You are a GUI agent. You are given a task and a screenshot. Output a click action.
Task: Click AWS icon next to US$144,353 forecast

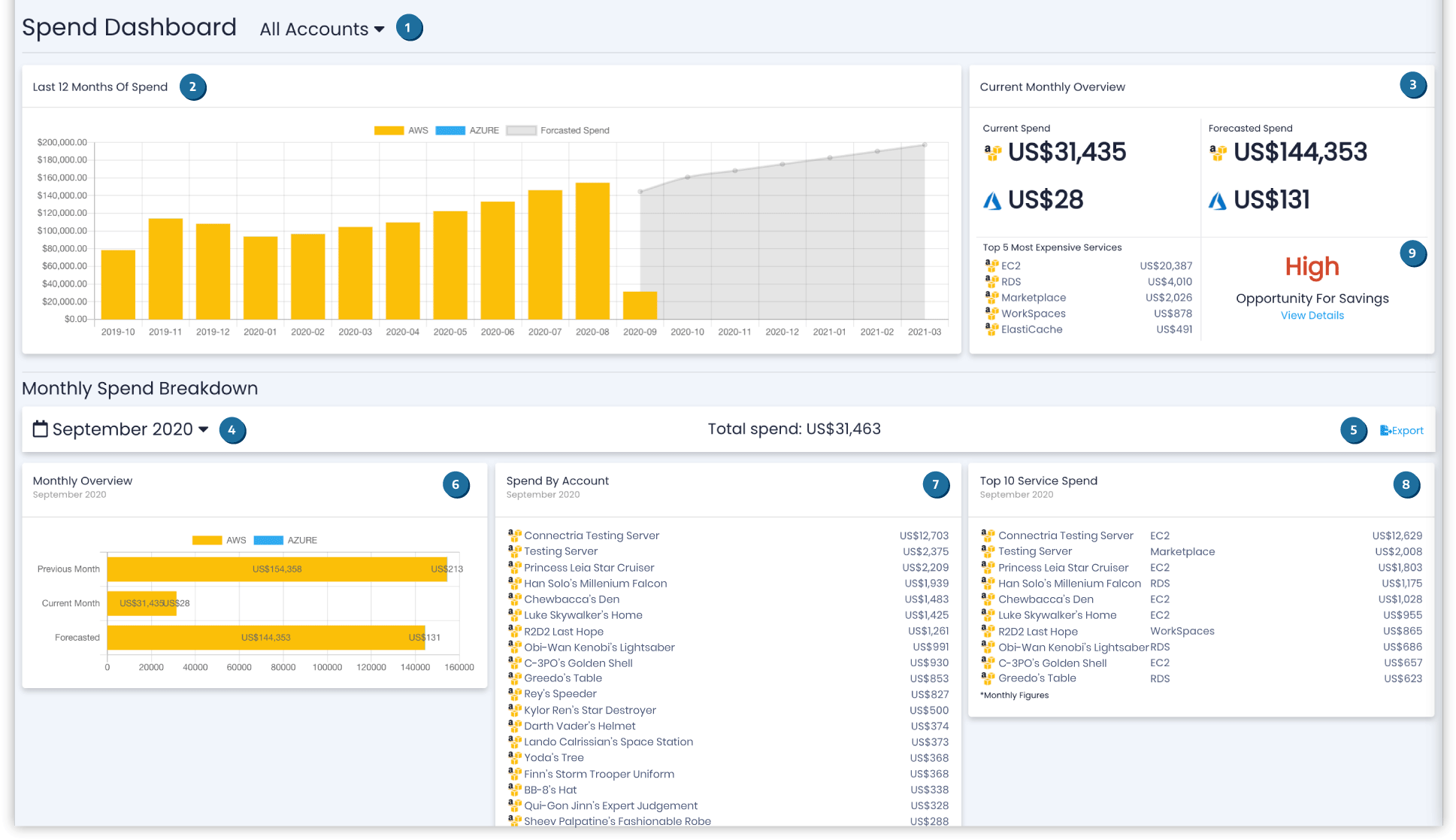point(1218,153)
